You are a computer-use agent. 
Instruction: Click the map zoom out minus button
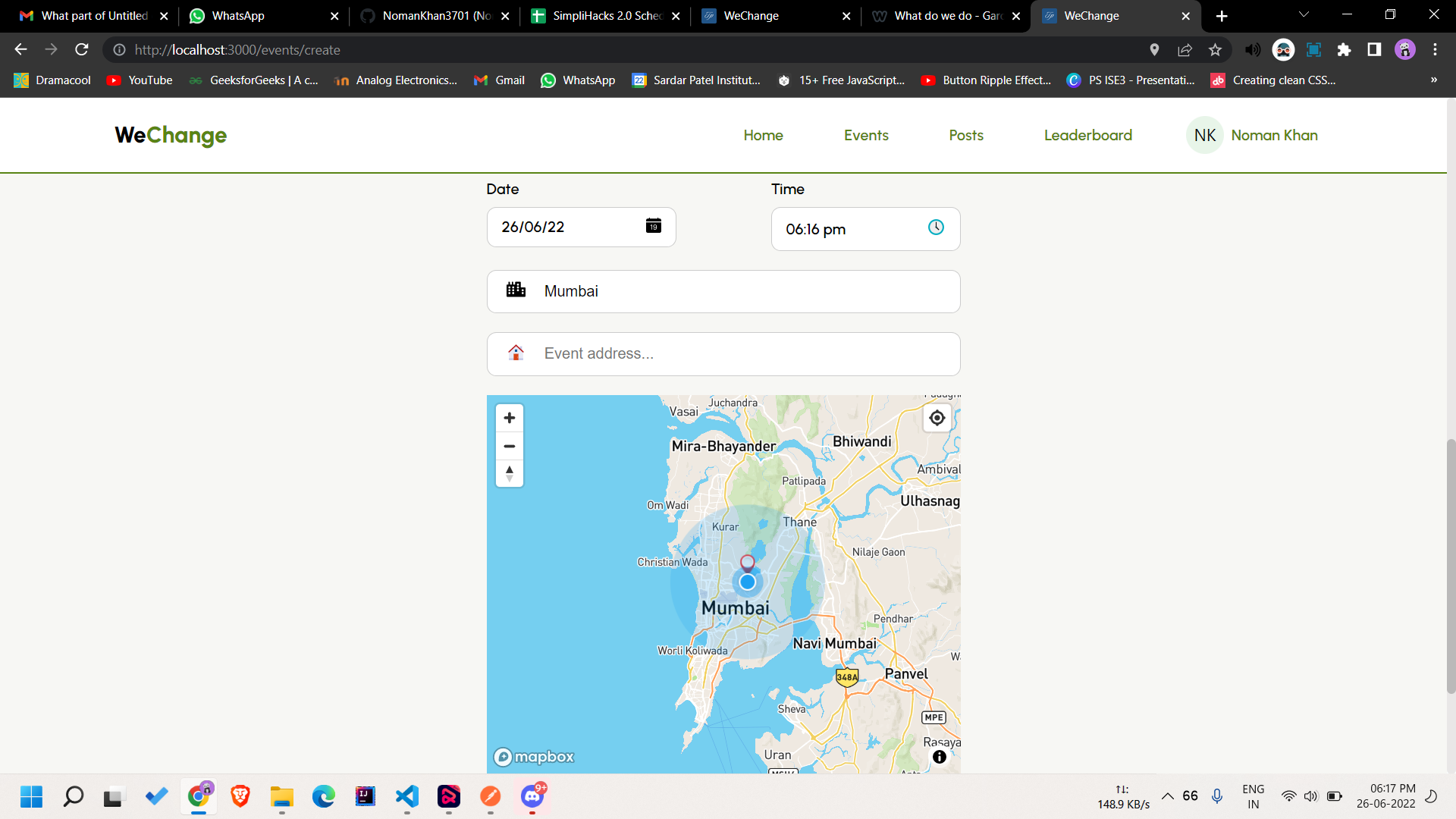click(510, 446)
